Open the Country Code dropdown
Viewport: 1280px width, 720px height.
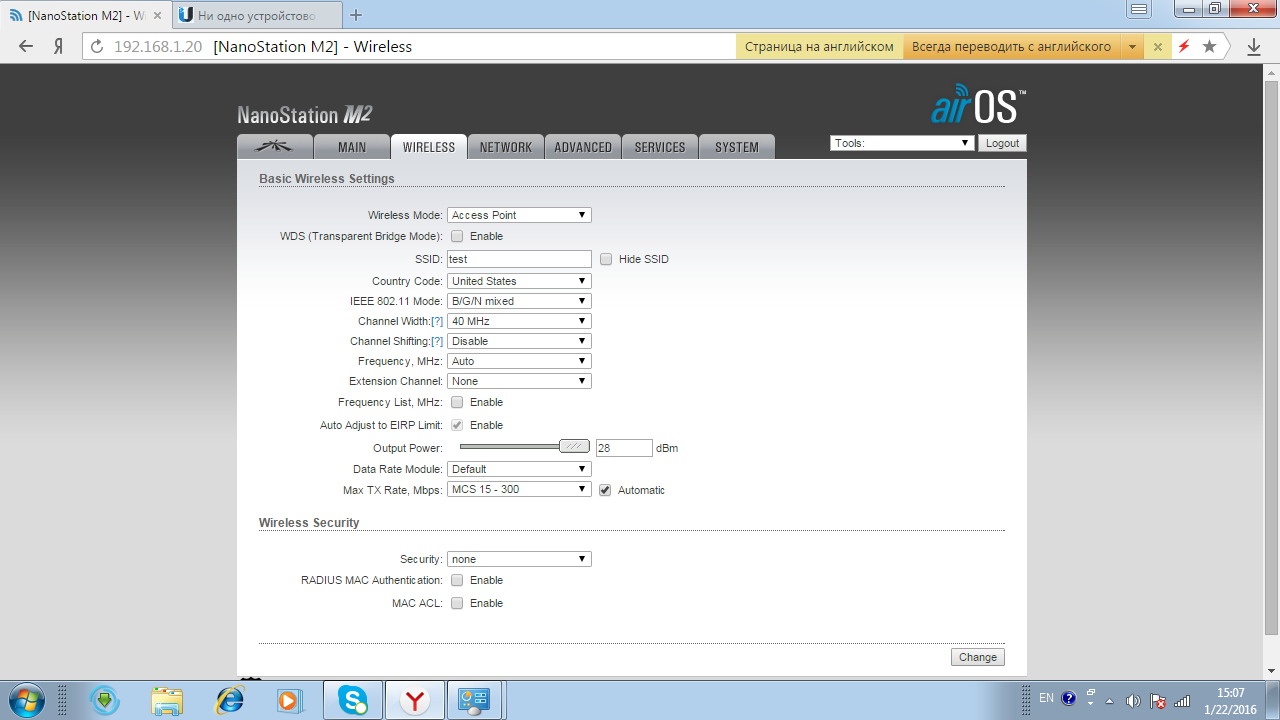click(519, 281)
